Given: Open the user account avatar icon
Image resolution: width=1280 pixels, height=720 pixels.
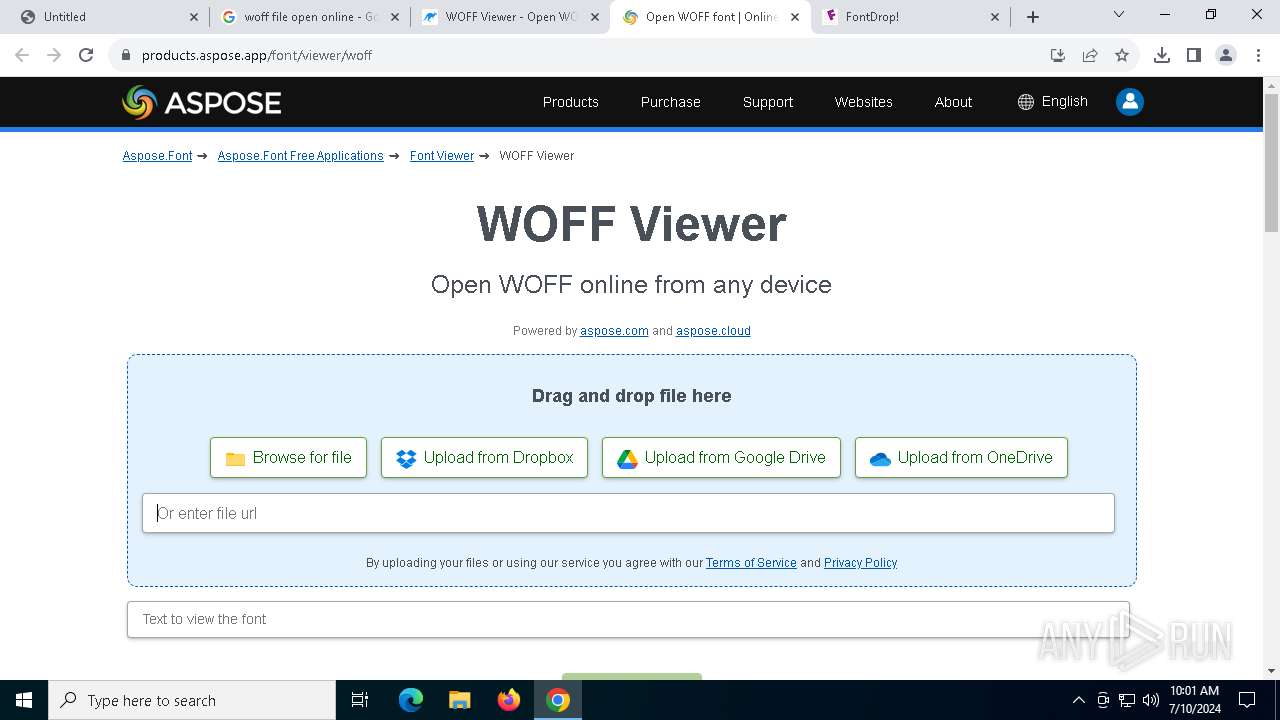Looking at the screenshot, I should coord(1130,102).
